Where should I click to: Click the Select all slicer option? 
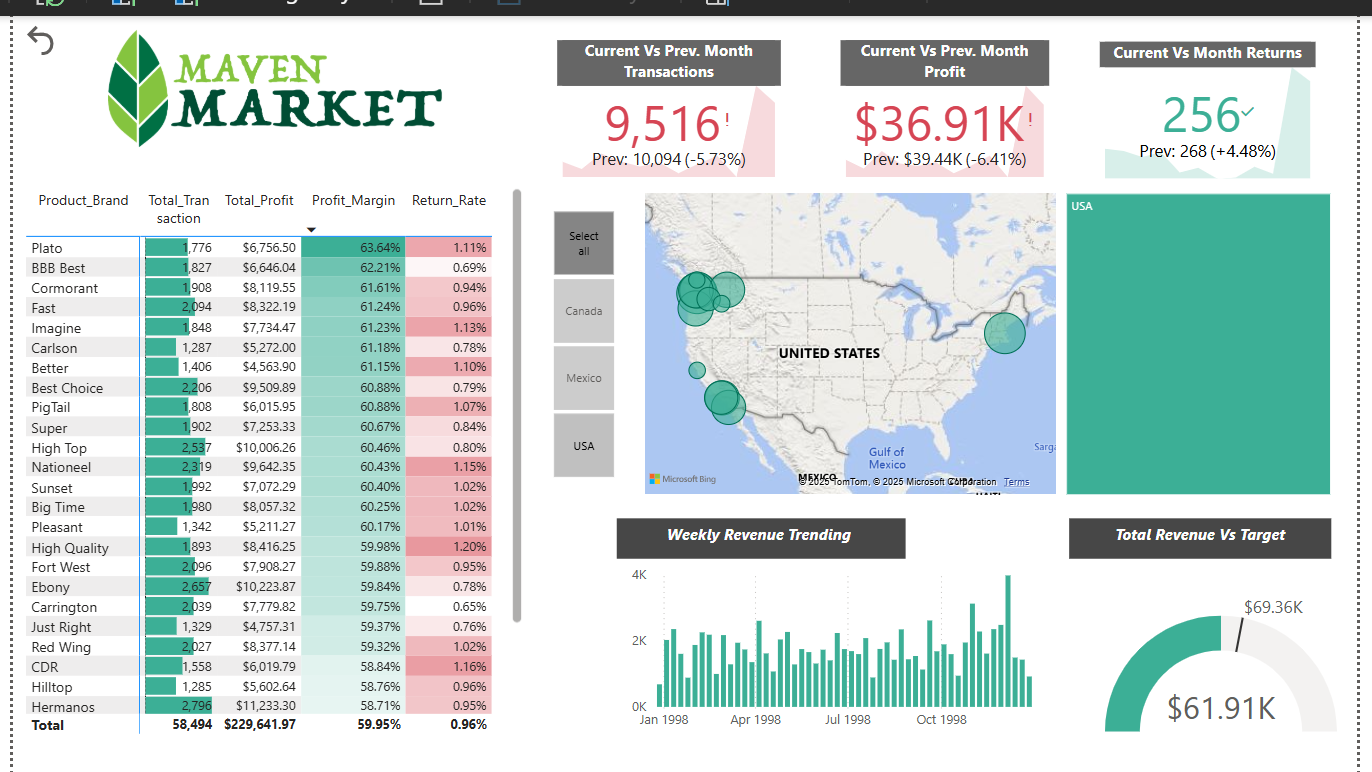click(x=584, y=243)
